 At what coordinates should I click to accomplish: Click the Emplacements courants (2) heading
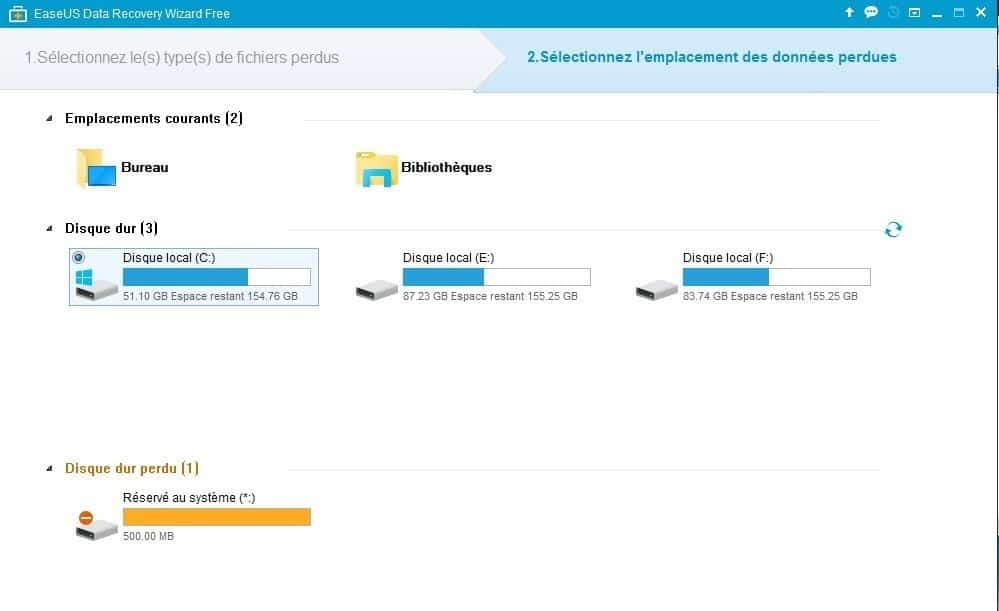point(154,119)
